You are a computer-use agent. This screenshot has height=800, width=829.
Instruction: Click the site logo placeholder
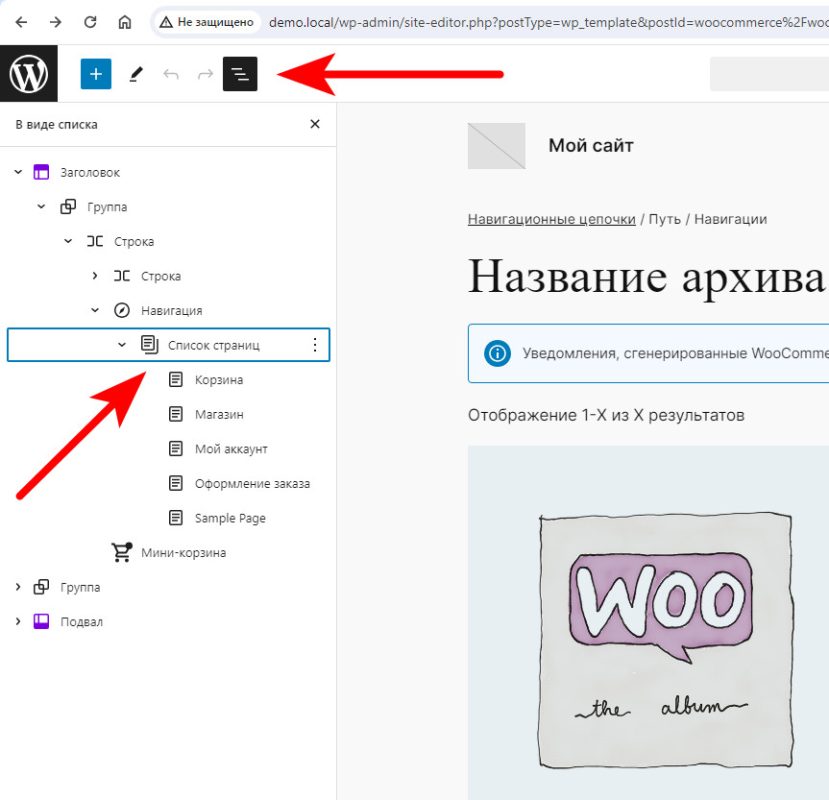[496, 146]
